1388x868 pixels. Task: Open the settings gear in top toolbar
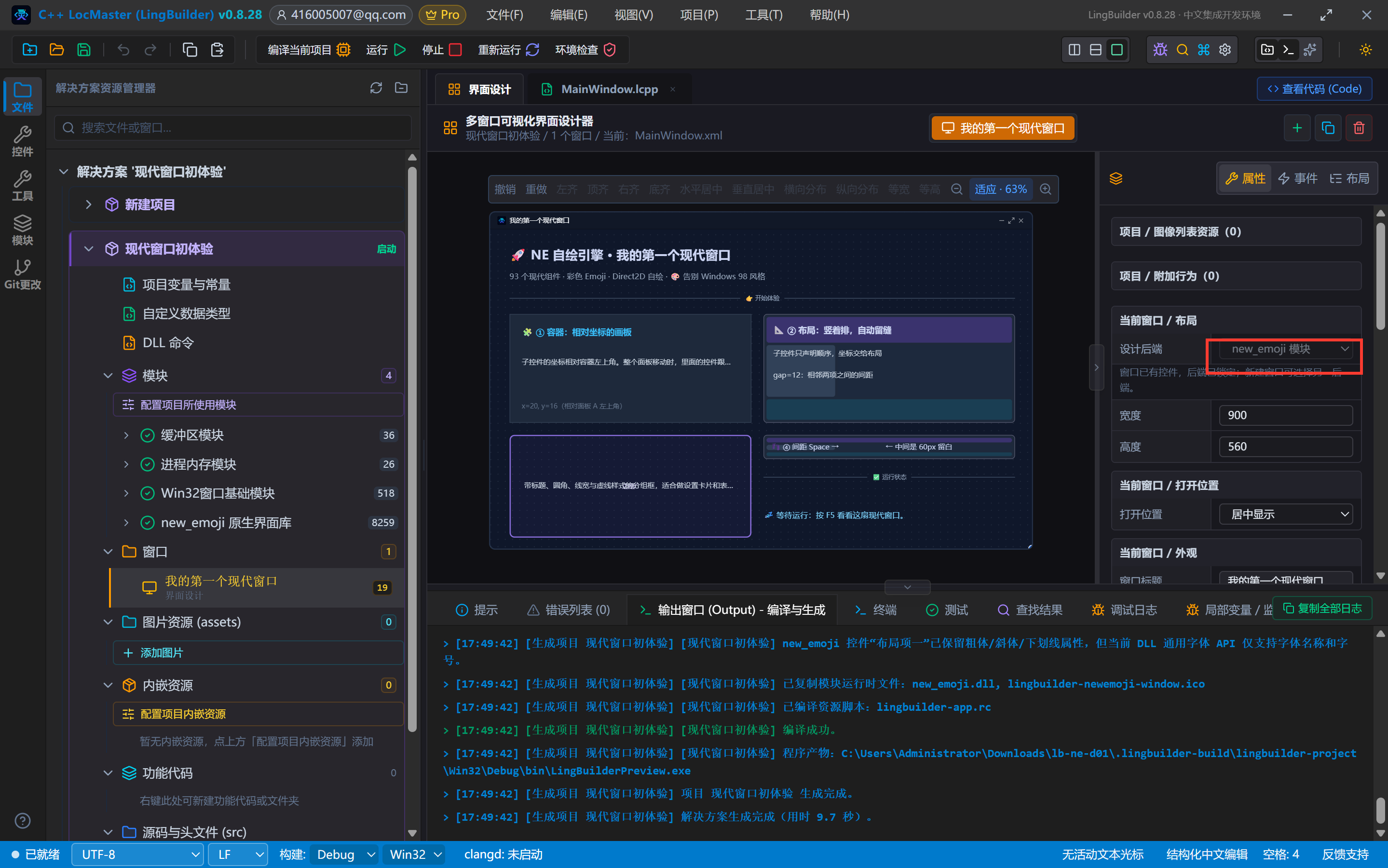[1225, 50]
